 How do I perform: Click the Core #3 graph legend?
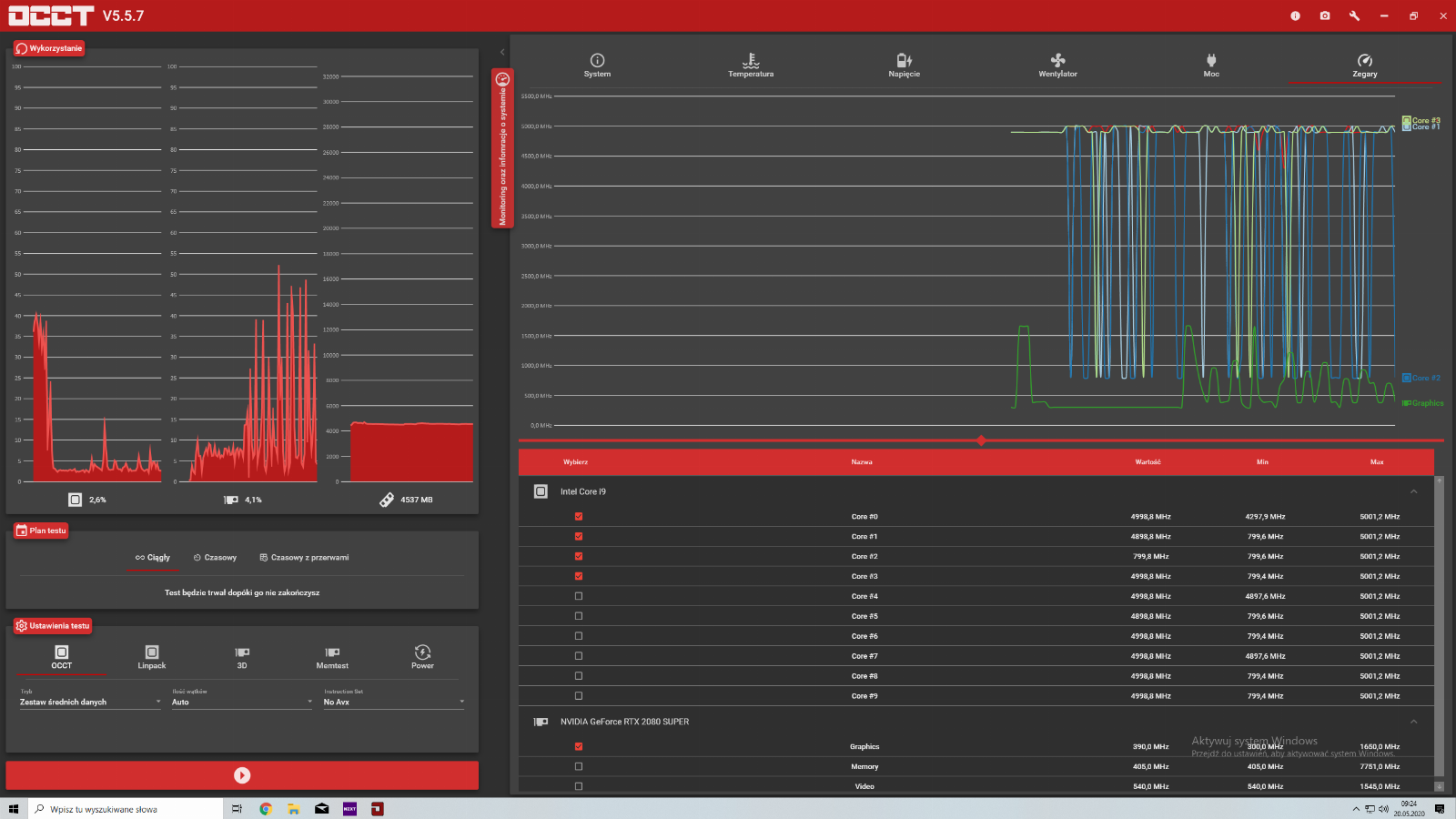pyautogui.click(x=1421, y=120)
